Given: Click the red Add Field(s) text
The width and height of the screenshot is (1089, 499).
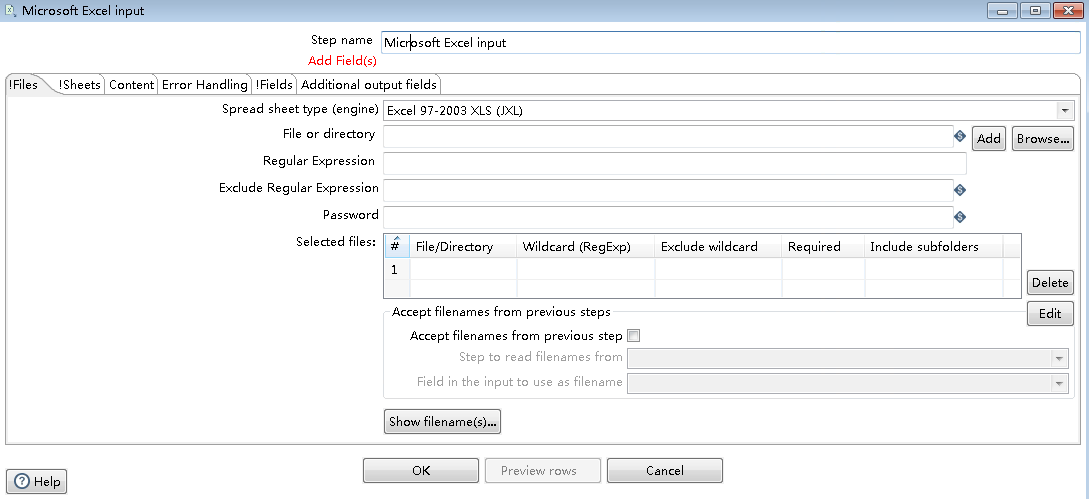Looking at the screenshot, I should tap(342, 60).
